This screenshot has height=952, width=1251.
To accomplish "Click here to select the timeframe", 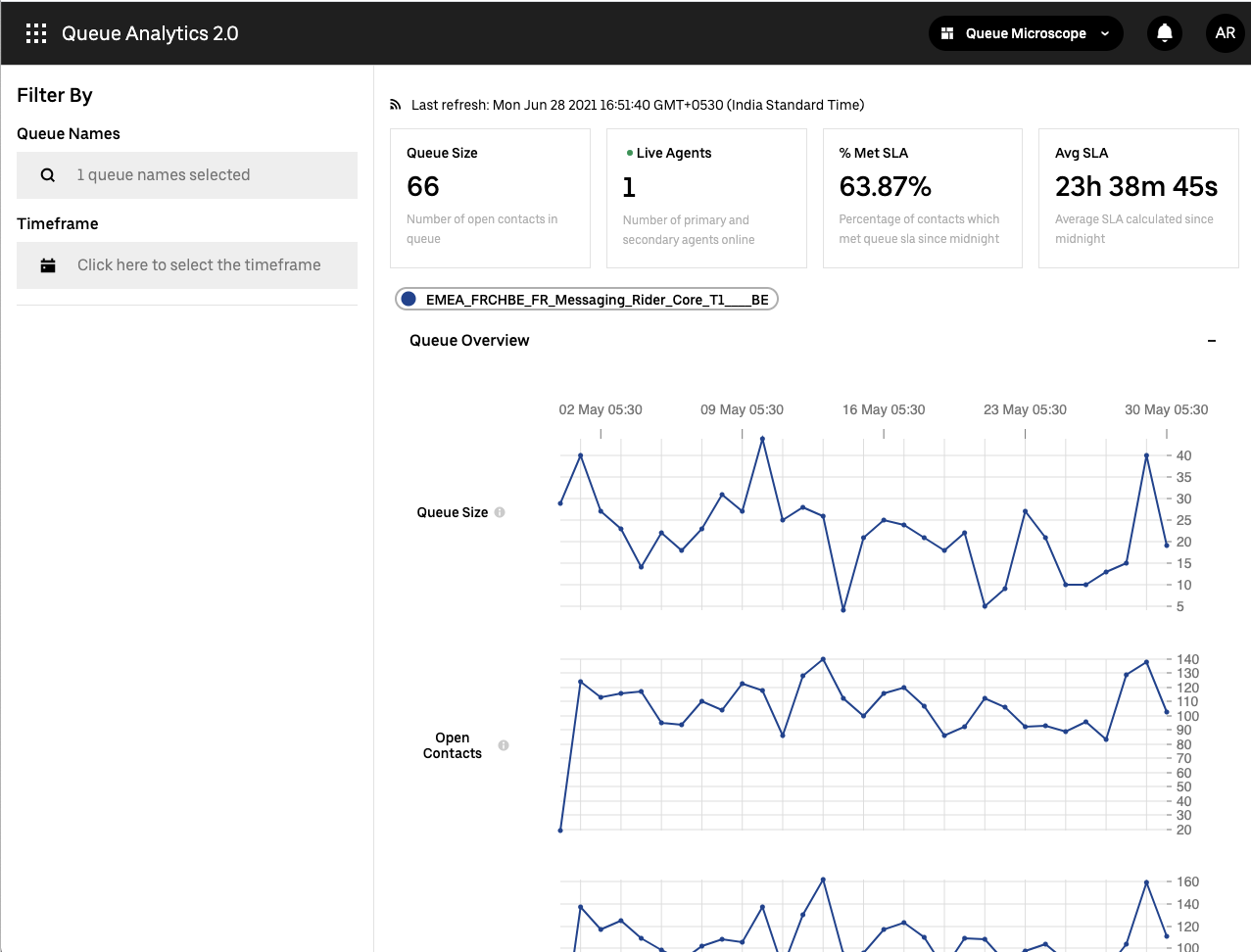I will coord(199,265).
